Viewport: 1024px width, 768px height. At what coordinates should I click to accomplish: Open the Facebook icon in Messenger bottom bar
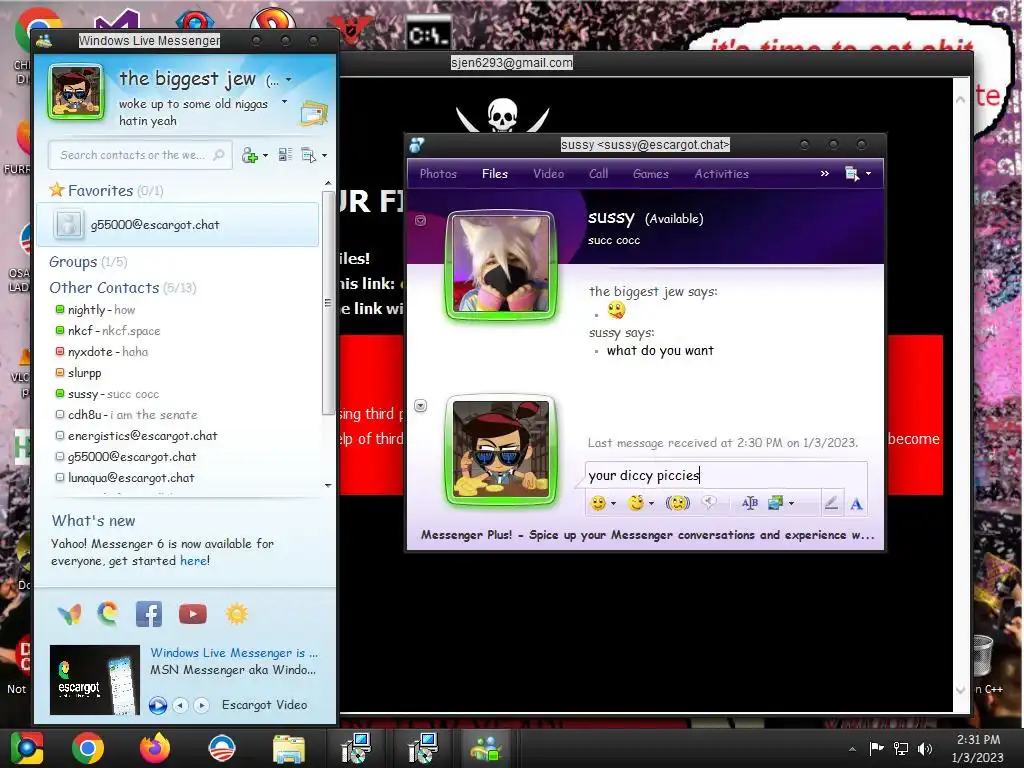point(149,614)
